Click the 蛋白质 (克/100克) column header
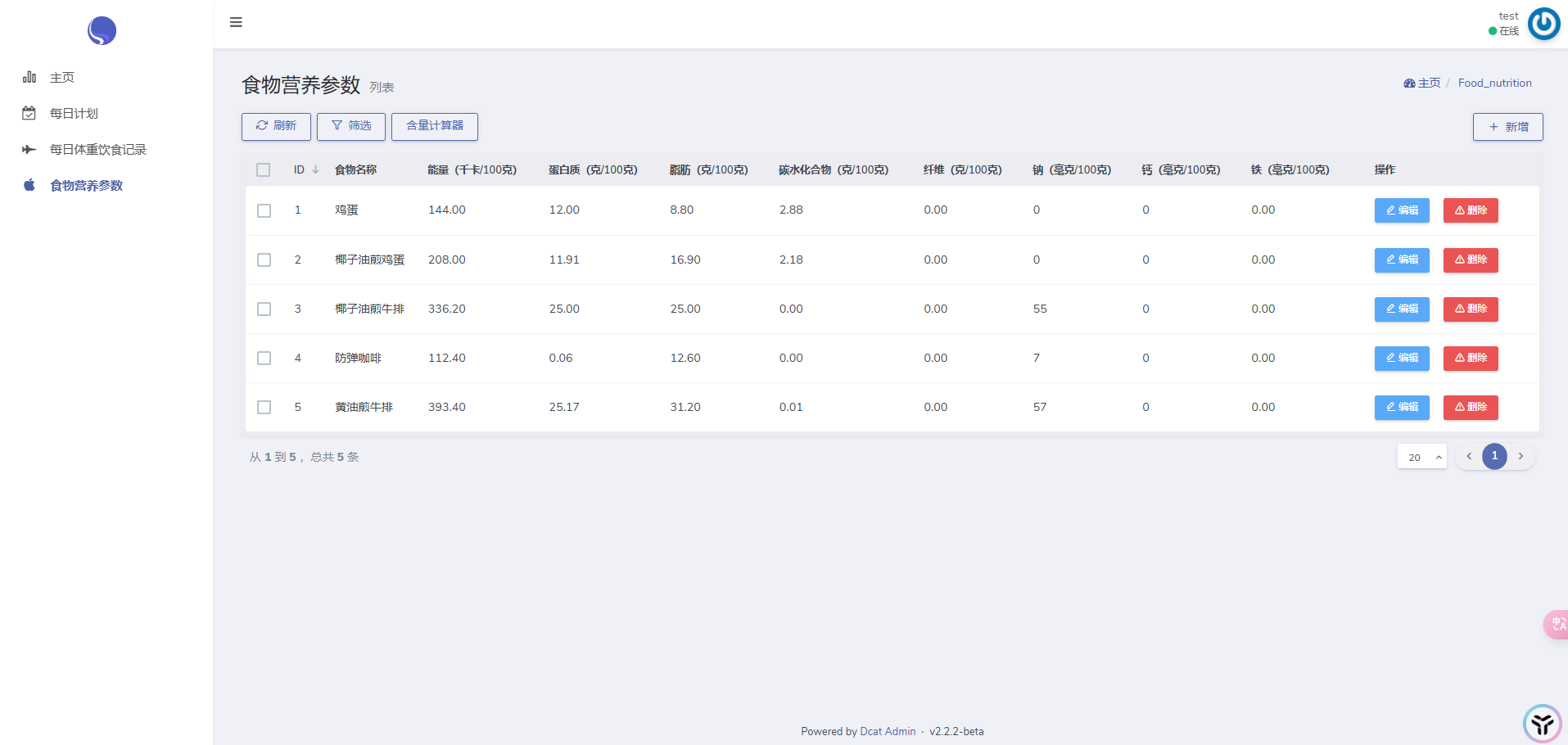 pyautogui.click(x=593, y=169)
